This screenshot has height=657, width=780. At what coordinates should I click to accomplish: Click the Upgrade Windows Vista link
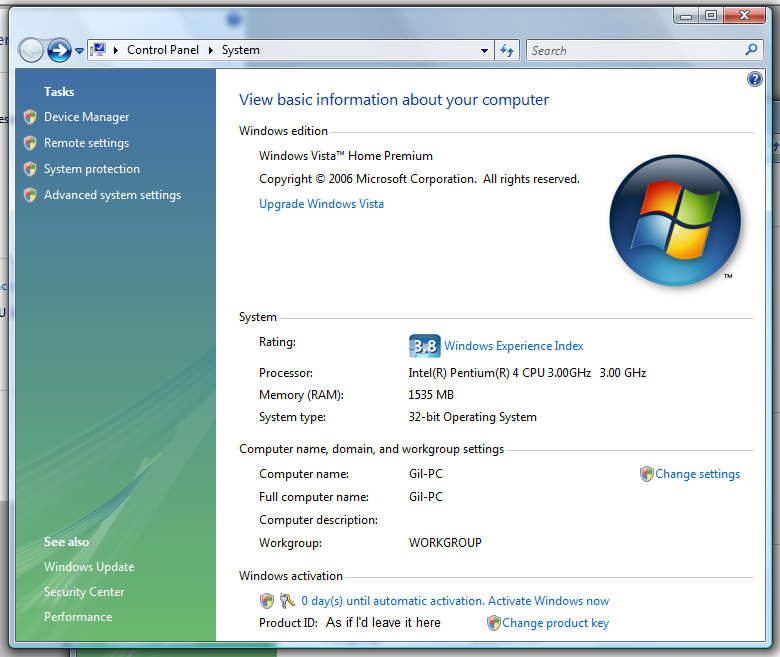[x=321, y=204]
